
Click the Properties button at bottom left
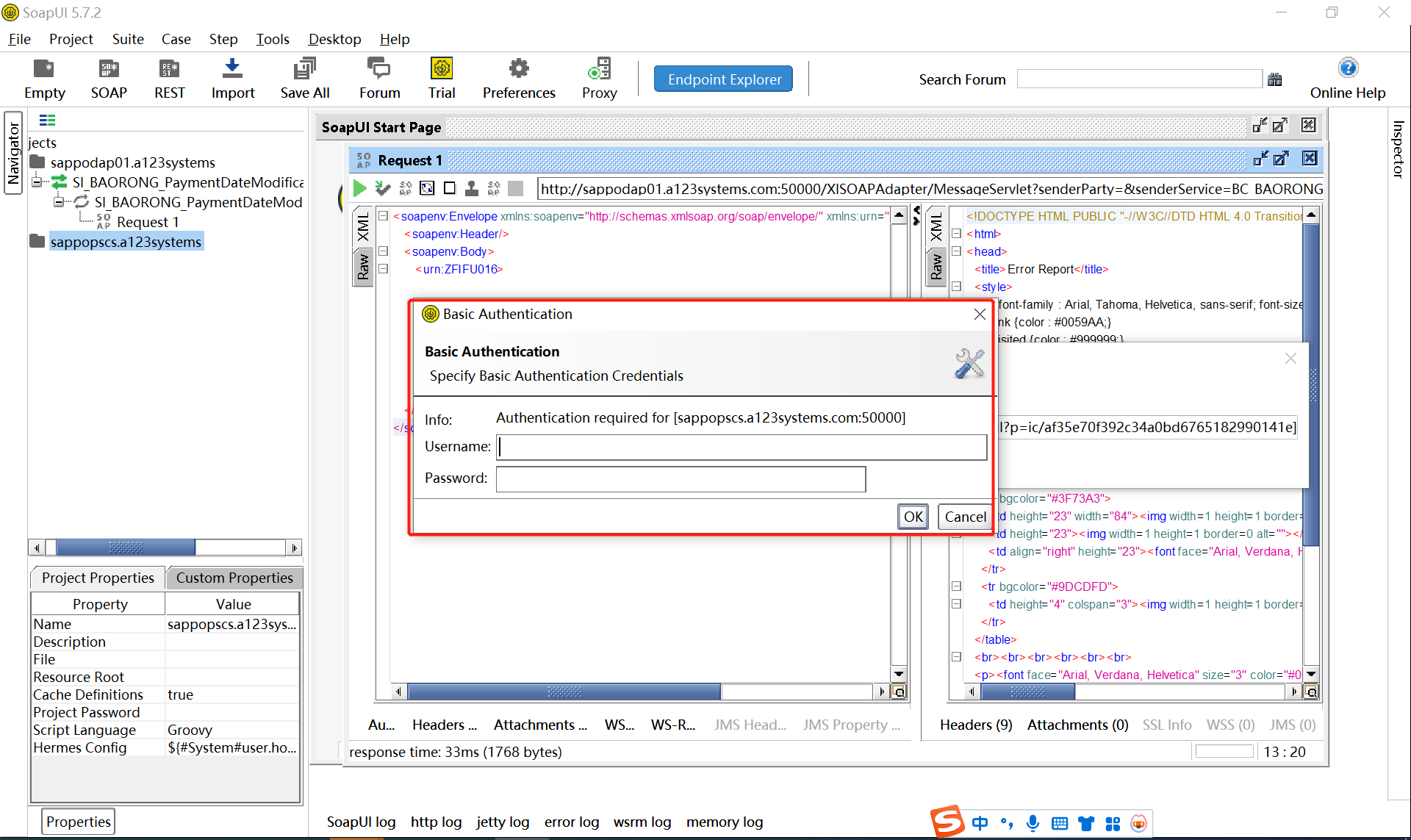click(78, 822)
